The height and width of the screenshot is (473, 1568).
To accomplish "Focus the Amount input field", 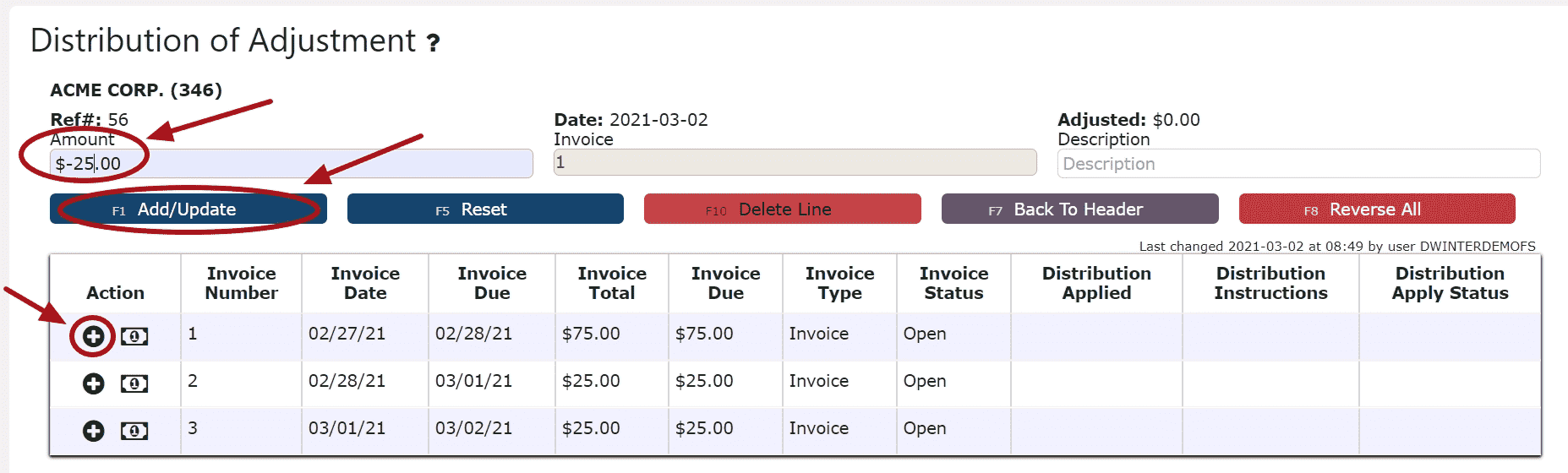I will point(291,164).
